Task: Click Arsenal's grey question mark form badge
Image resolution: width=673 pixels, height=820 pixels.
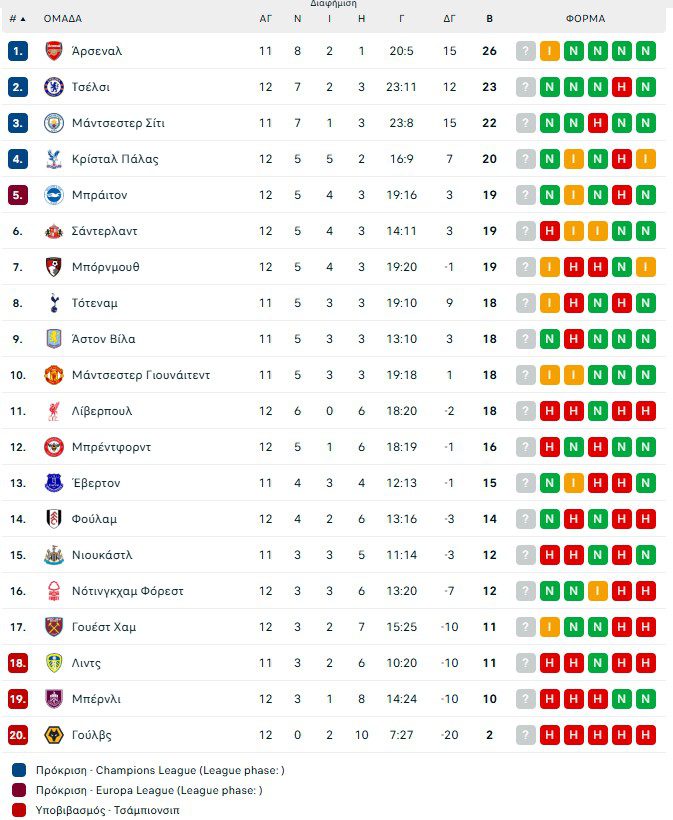Action: 526,51
